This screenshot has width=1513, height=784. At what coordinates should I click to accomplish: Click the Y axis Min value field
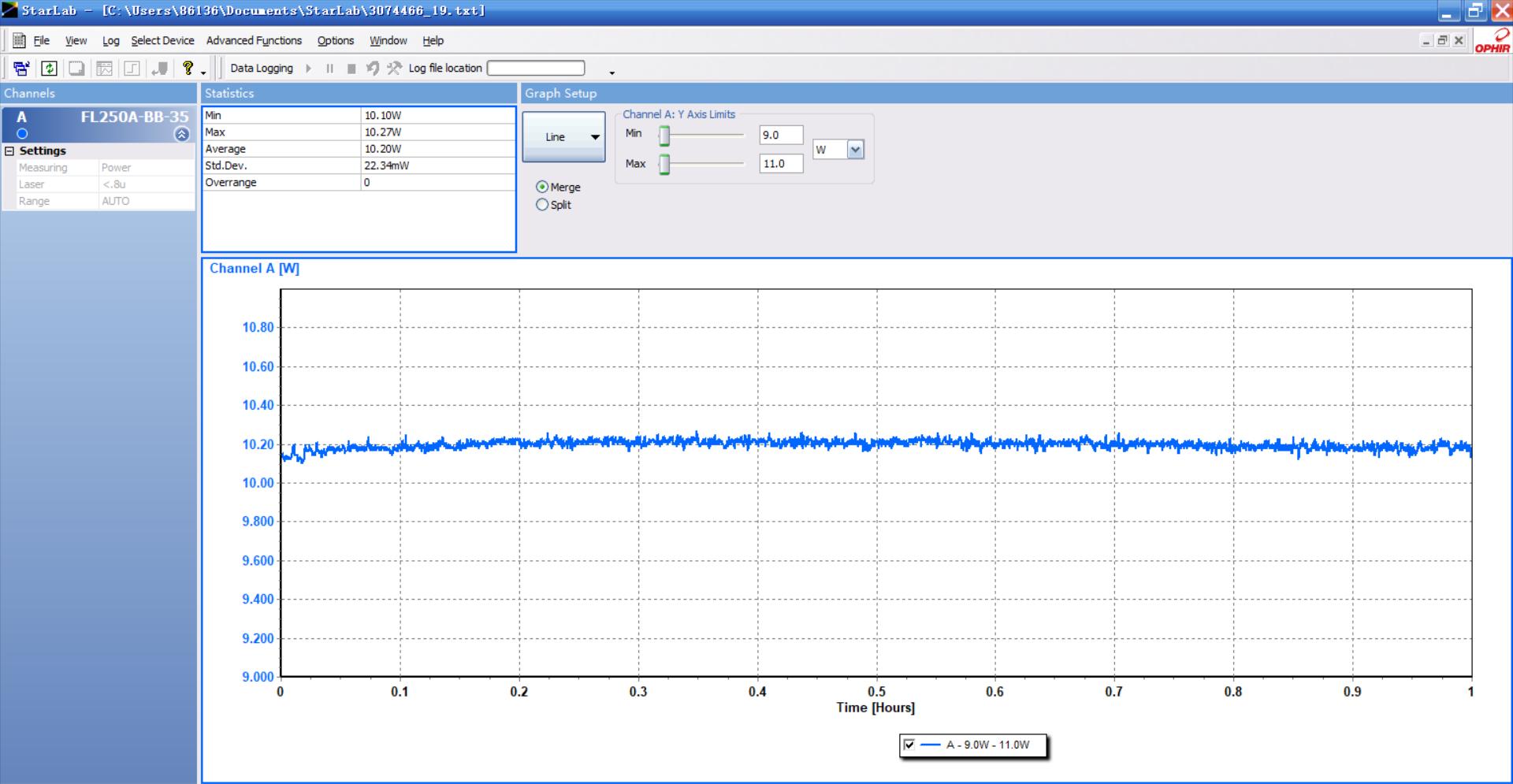click(780, 136)
